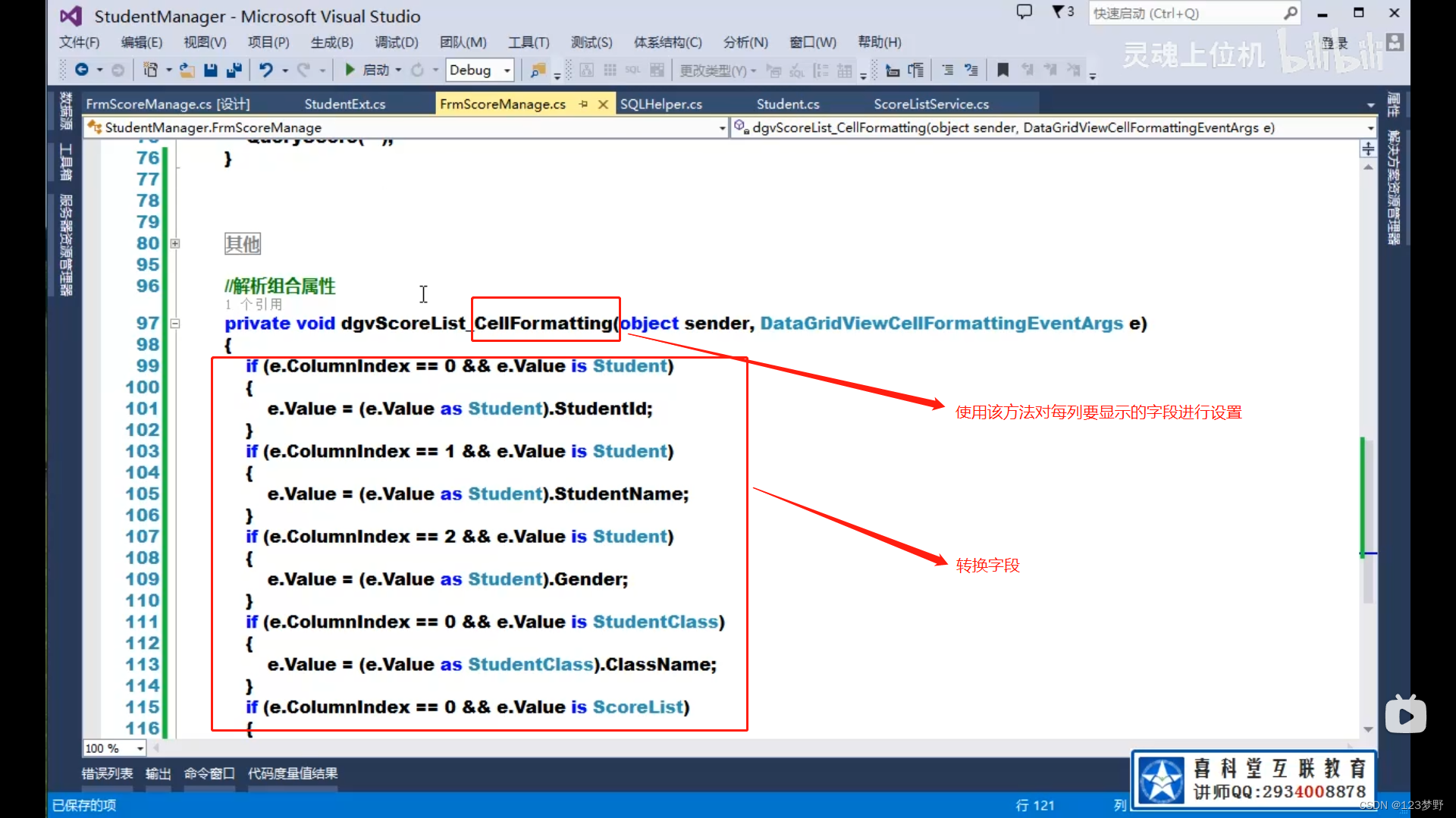Click the vertical scrollbar down arrow
Image resolution: width=1456 pixels, height=818 pixels.
coord(1368,729)
